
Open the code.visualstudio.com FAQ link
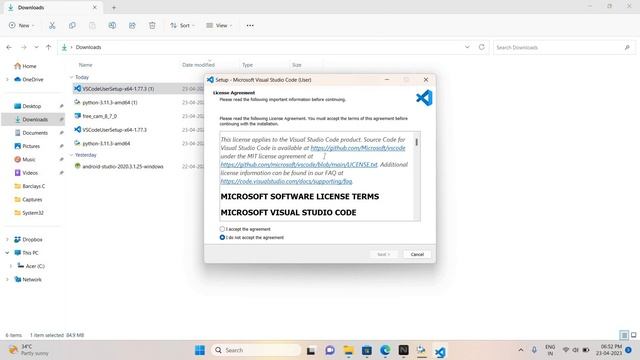click(286, 181)
